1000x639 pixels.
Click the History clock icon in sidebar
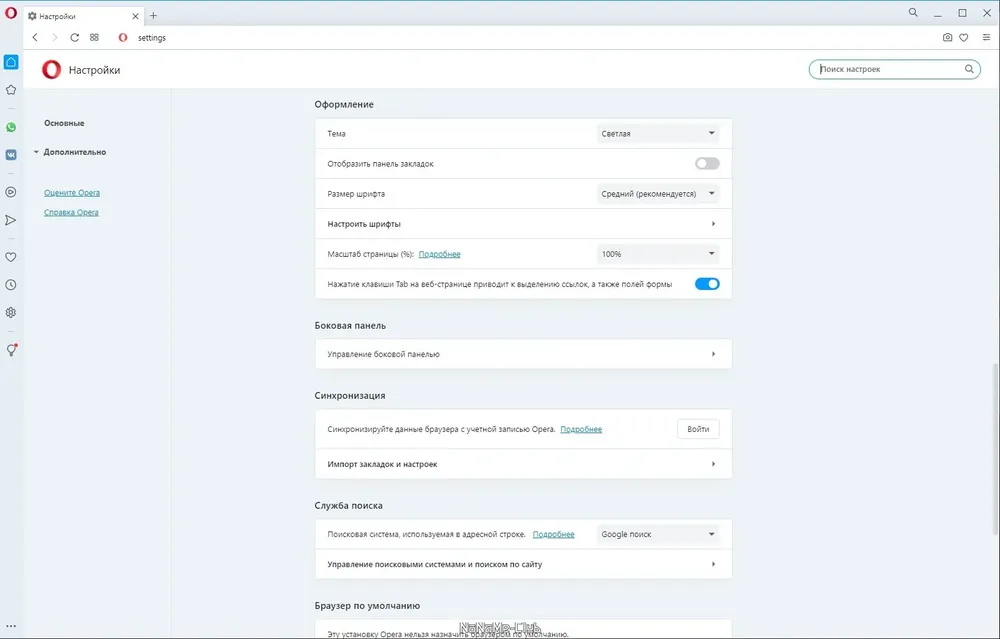pyautogui.click(x=11, y=285)
